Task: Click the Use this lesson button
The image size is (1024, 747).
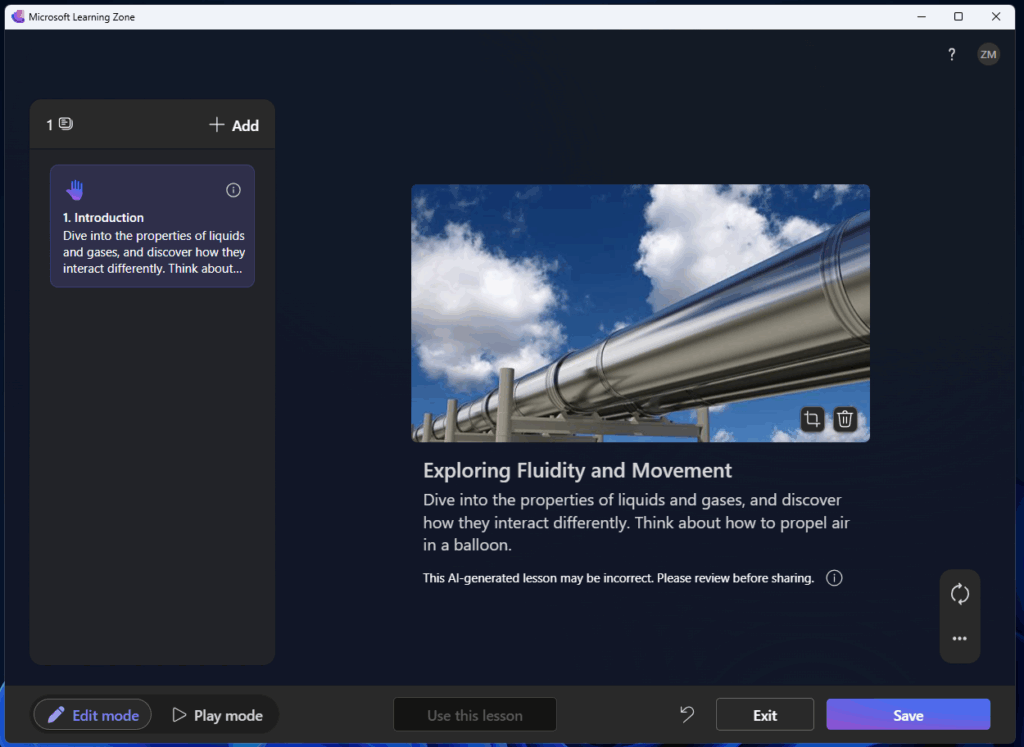Action: [475, 715]
